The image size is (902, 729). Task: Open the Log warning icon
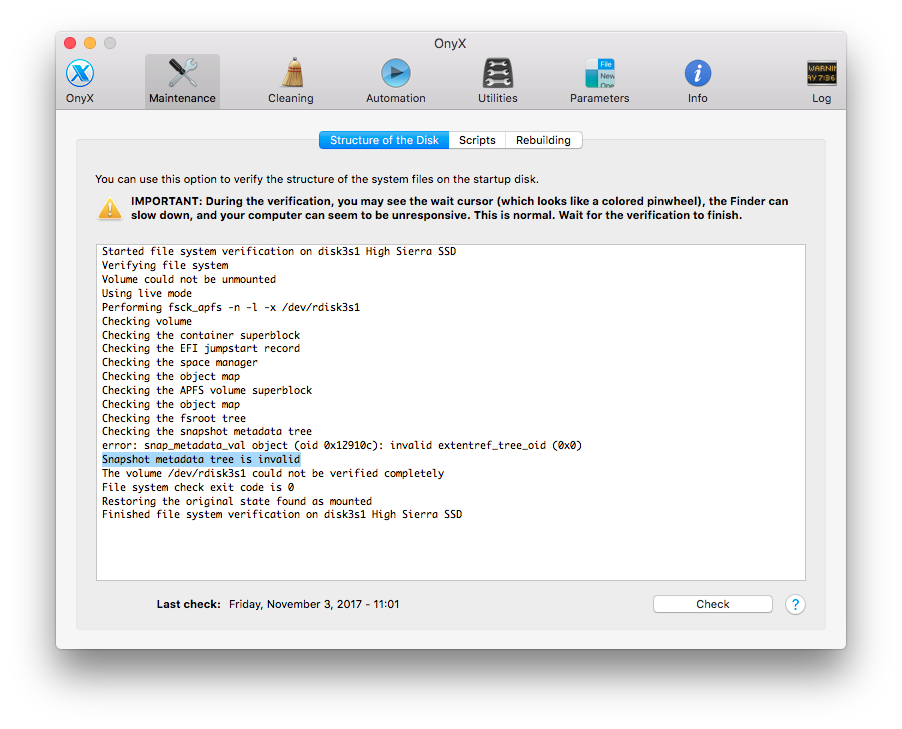pyautogui.click(x=821, y=74)
